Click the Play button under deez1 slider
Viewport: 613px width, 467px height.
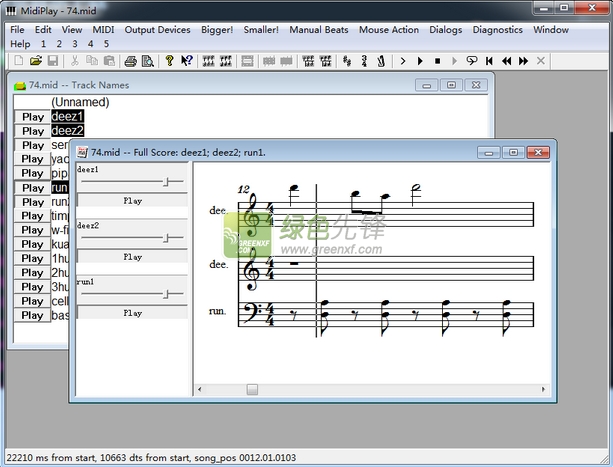[x=133, y=200]
